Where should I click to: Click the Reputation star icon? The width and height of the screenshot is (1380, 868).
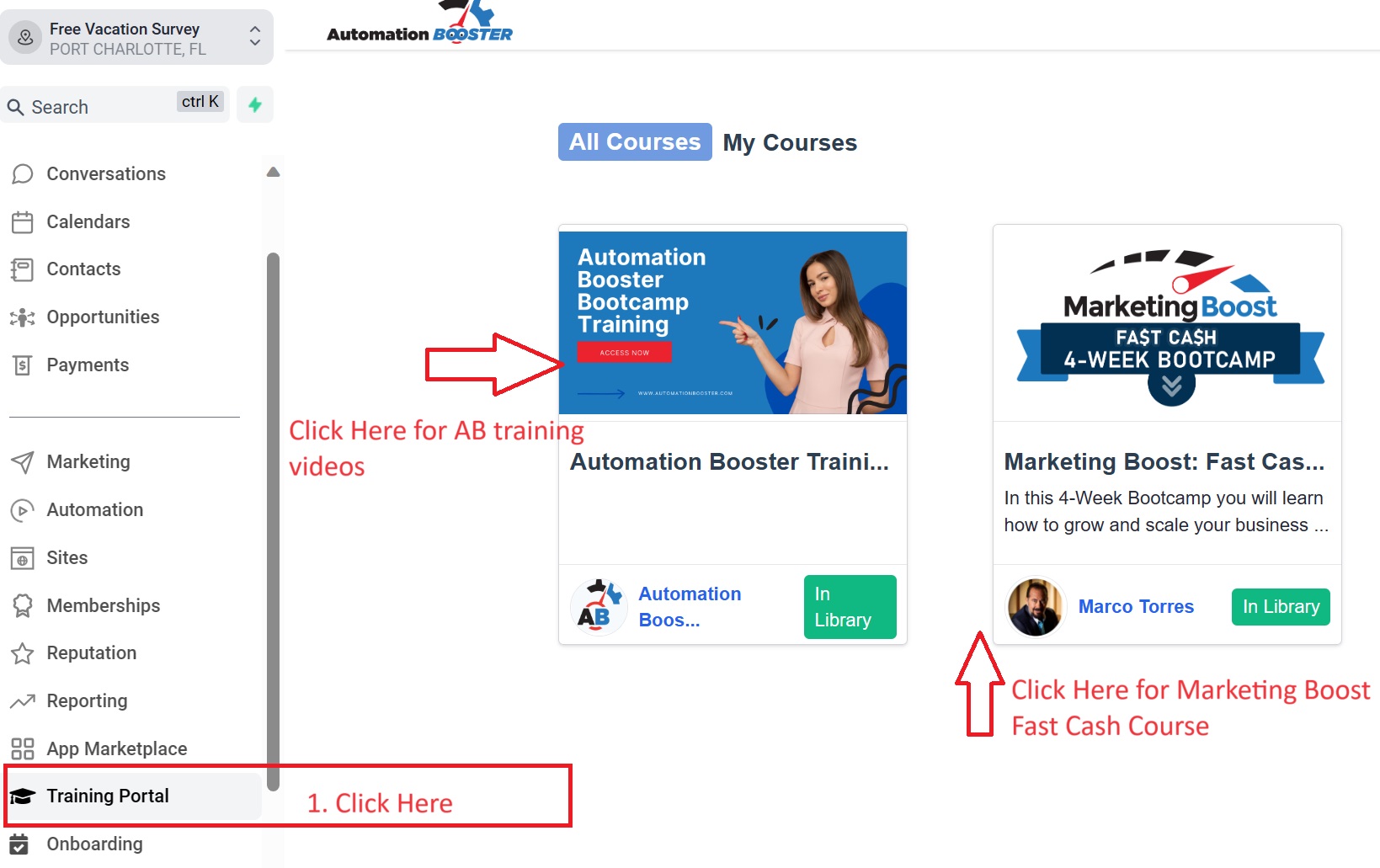(23, 653)
